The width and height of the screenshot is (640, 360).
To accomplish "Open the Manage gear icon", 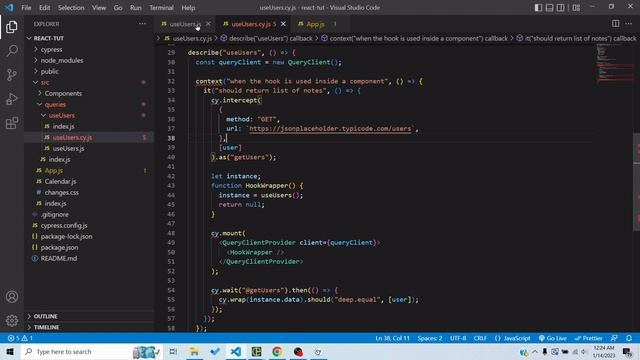I will coord(12,320).
